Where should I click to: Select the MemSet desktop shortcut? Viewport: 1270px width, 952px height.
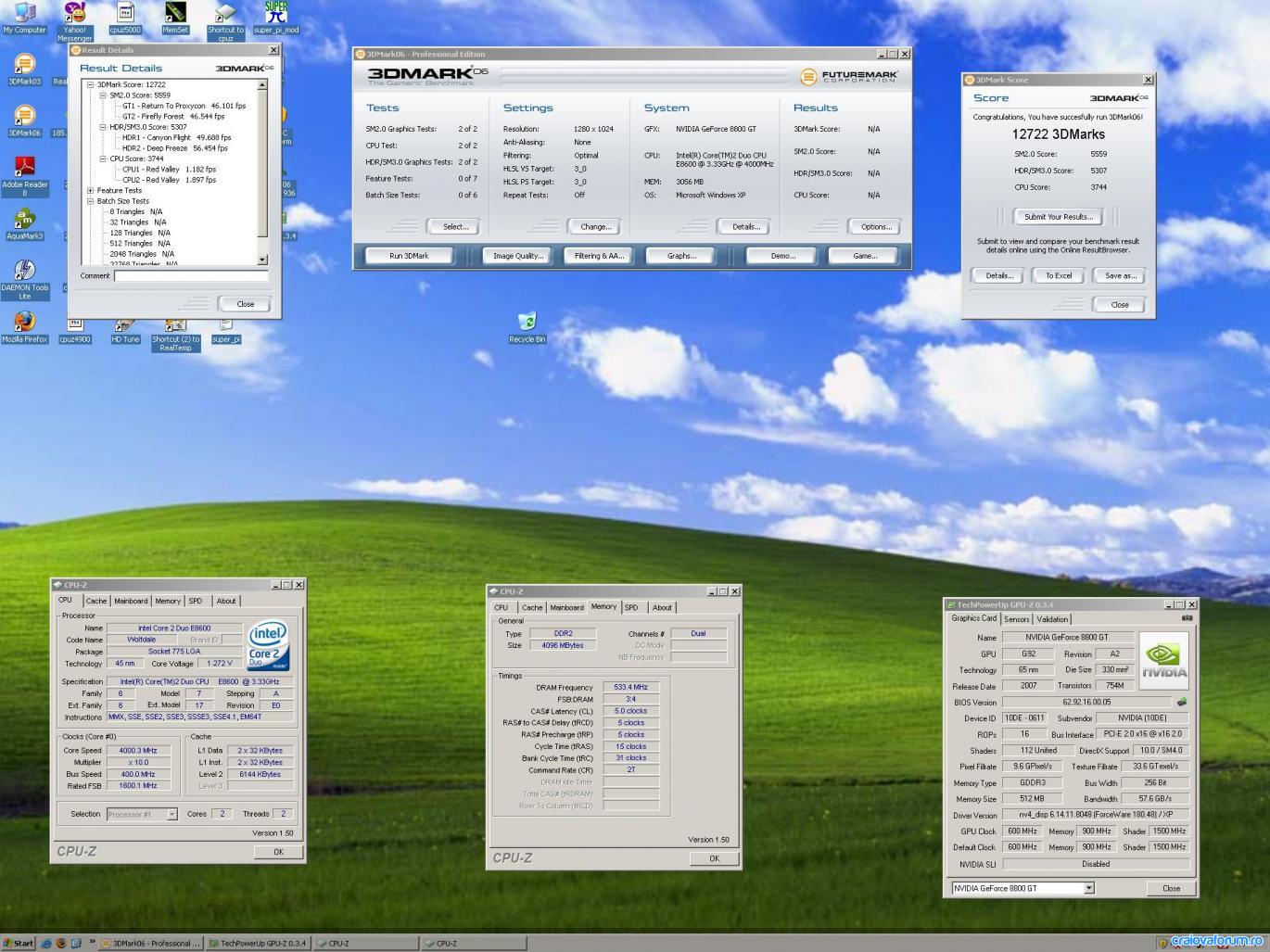coord(175,18)
